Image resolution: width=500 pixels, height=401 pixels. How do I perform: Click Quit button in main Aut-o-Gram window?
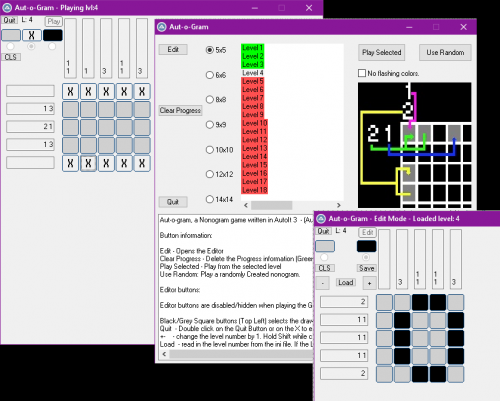[x=173, y=202]
